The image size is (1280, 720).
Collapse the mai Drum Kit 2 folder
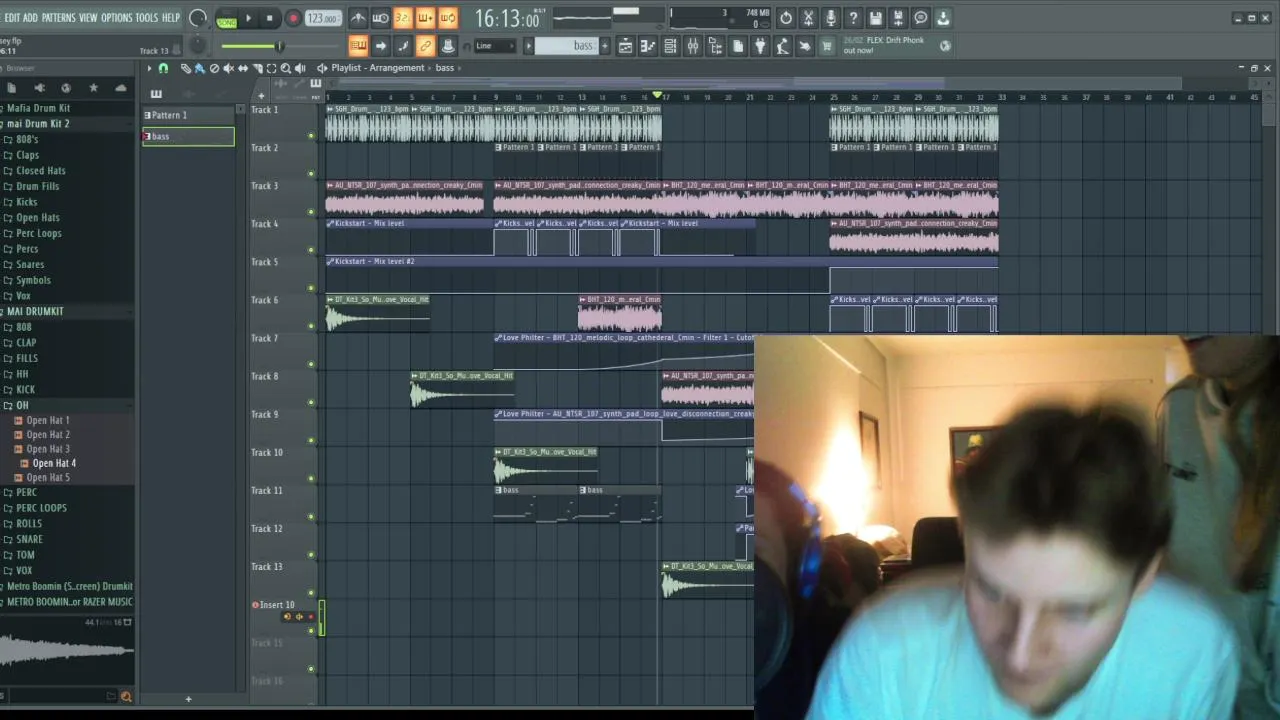pos(39,124)
